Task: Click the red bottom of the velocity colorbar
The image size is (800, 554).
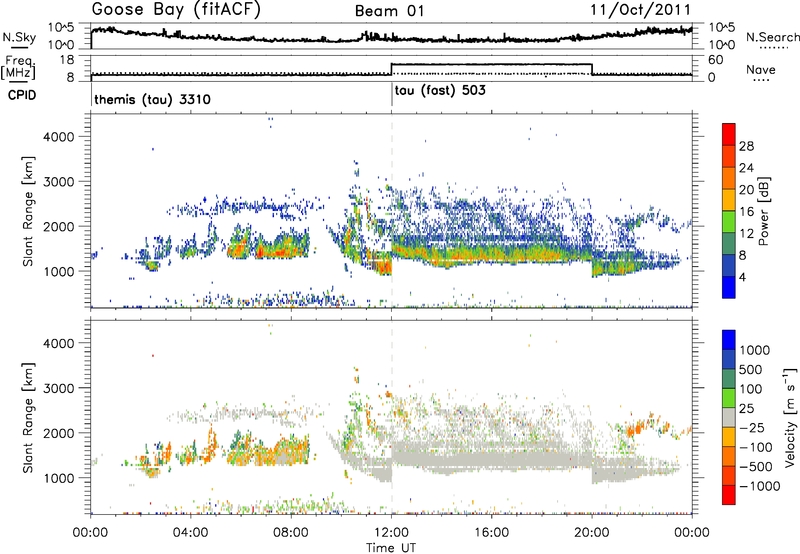Action: point(729,495)
